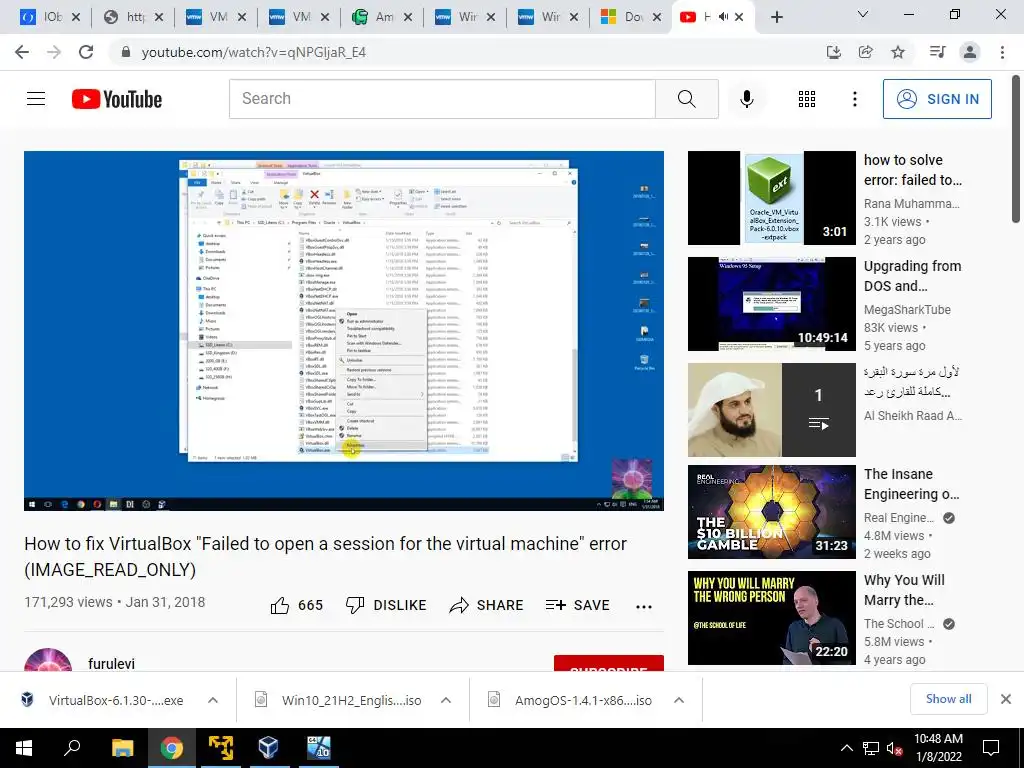Click the muted volume tray icon
This screenshot has height=768, width=1024.
(895, 748)
